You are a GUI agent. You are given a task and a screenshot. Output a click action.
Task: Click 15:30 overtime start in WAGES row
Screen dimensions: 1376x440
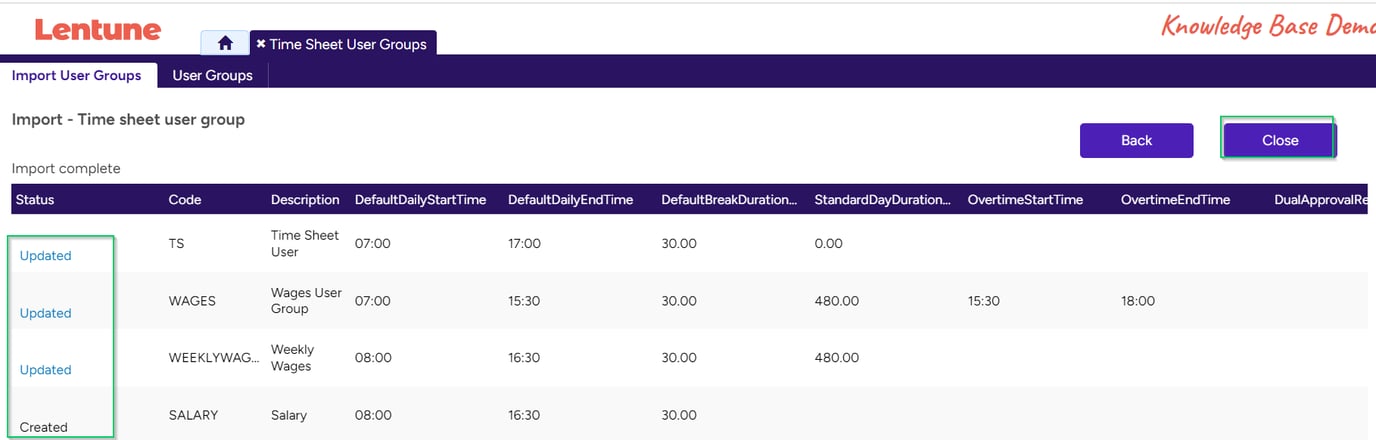[983, 300]
